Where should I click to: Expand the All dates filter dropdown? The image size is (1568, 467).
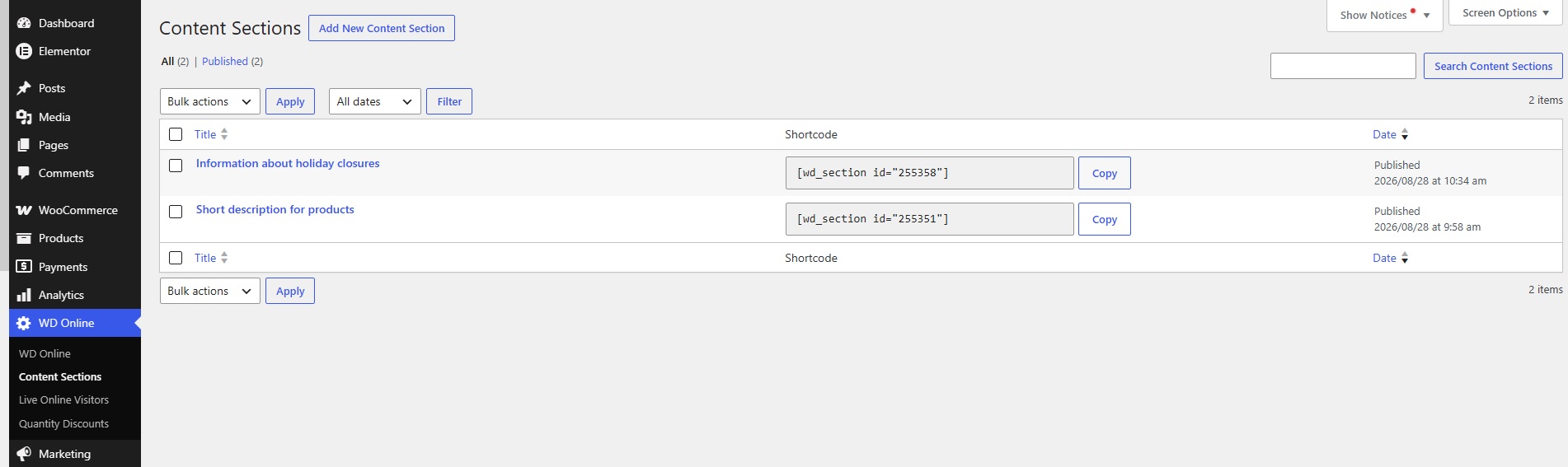point(375,101)
